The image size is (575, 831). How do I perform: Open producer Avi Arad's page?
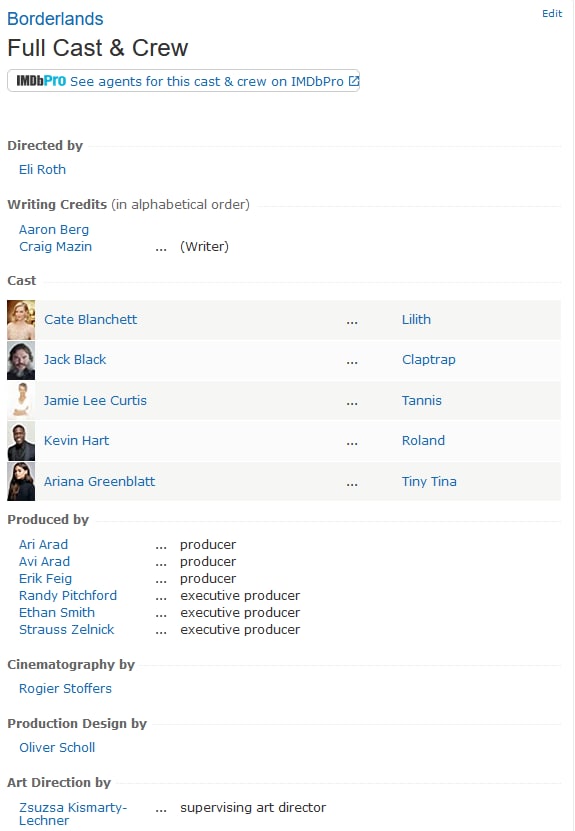45,561
